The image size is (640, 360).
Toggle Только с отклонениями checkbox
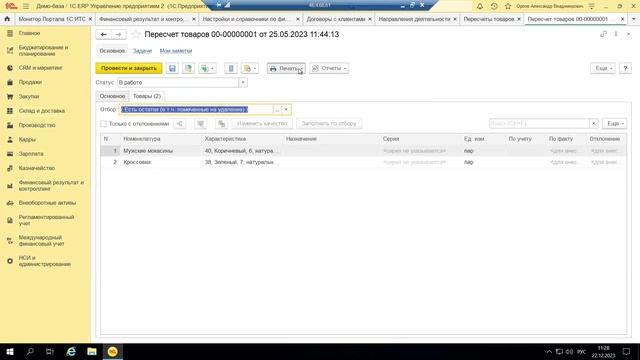pos(104,124)
